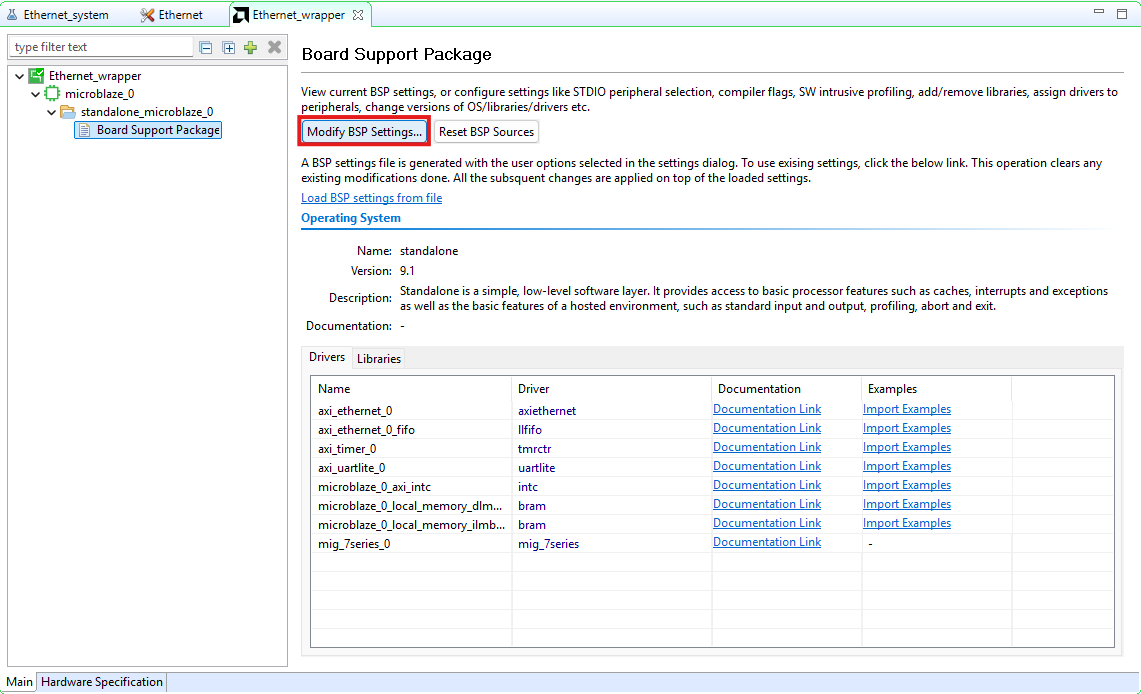Open the Hardware Specification tab

[101, 682]
